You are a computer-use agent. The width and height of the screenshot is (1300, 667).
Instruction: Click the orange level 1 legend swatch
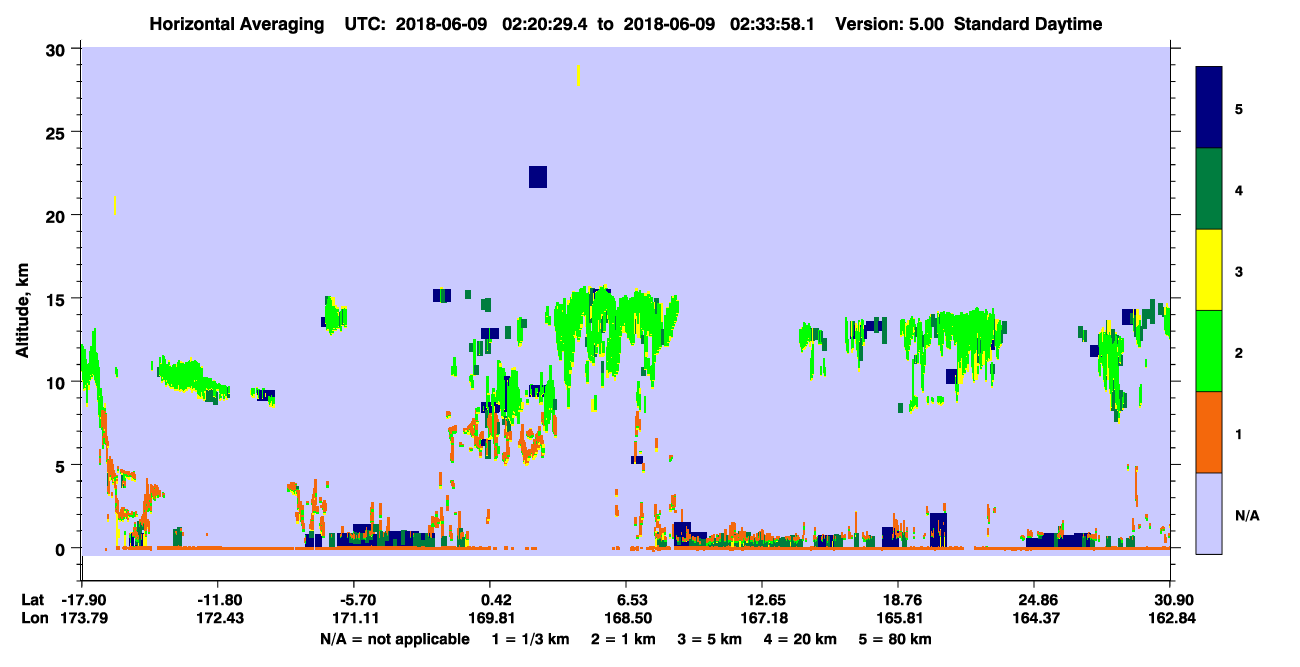click(1209, 432)
